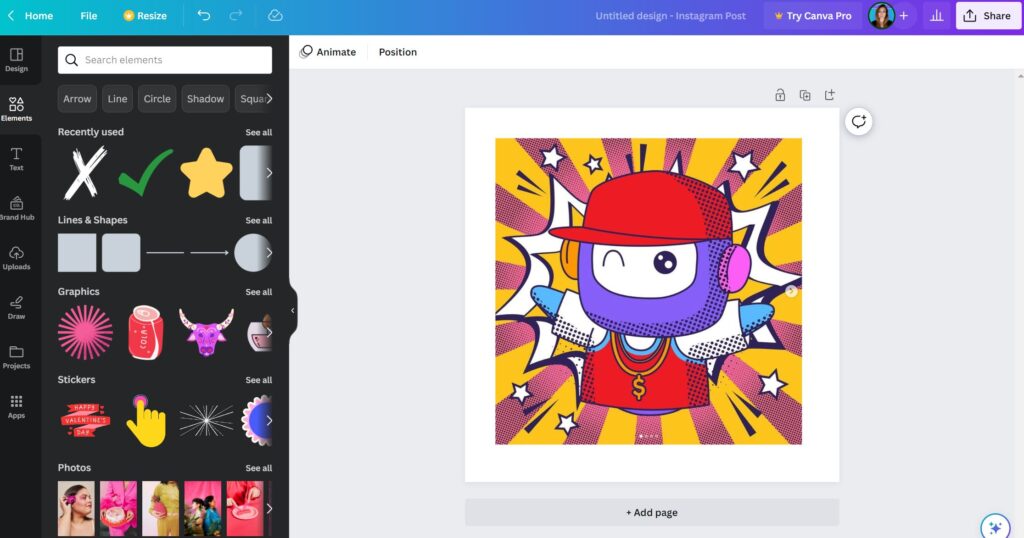The image size is (1024, 538).
Task: Select the yellow star element thumbnail
Action: [x=206, y=173]
